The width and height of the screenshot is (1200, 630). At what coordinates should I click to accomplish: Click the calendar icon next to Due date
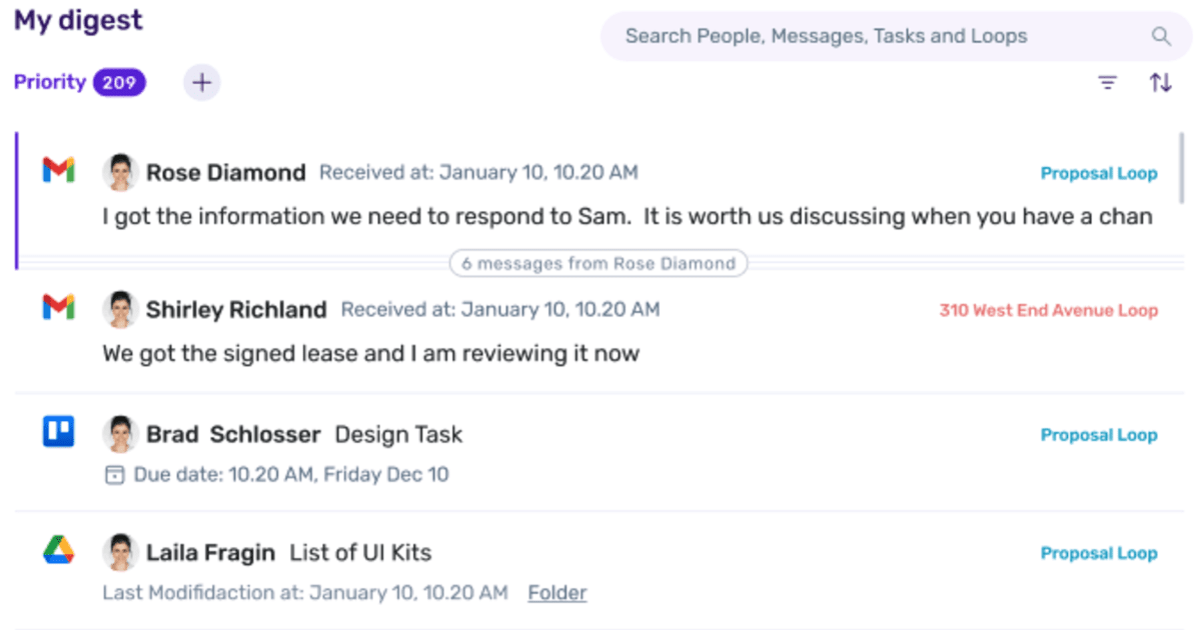pos(115,475)
